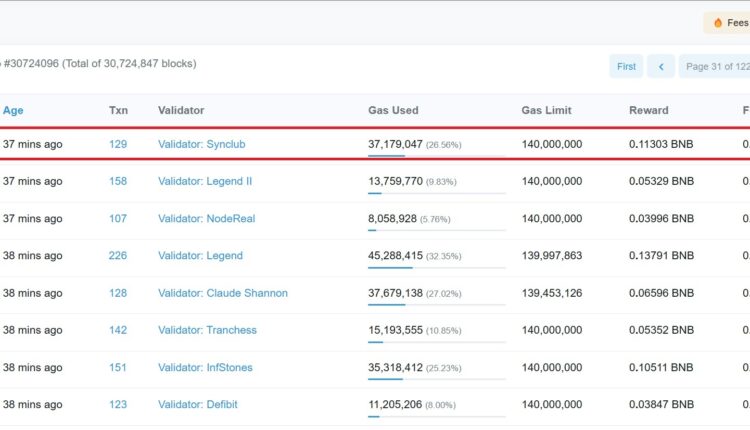Image resolution: width=750 pixels, height=430 pixels.
Task: Click the Reward column header
Action: coord(648,110)
